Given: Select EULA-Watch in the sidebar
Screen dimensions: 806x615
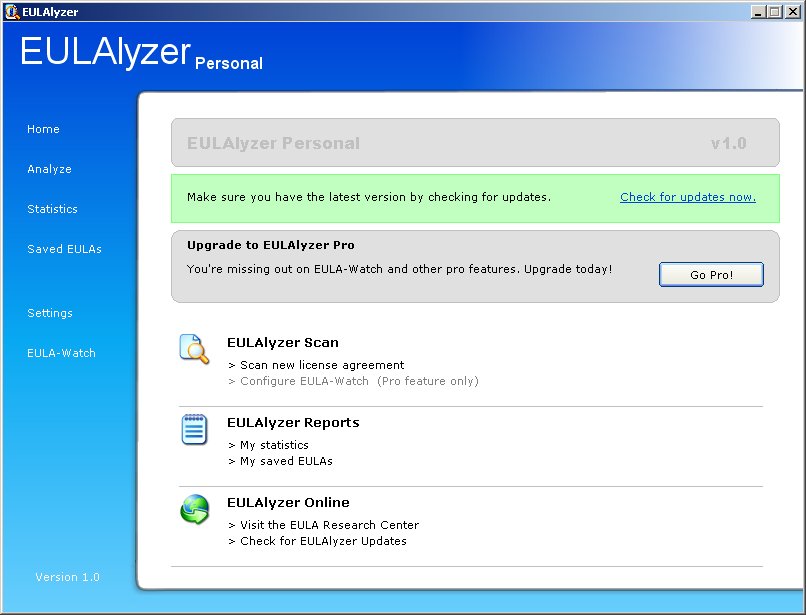Looking at the screenshot, I should tap(61, 353).
